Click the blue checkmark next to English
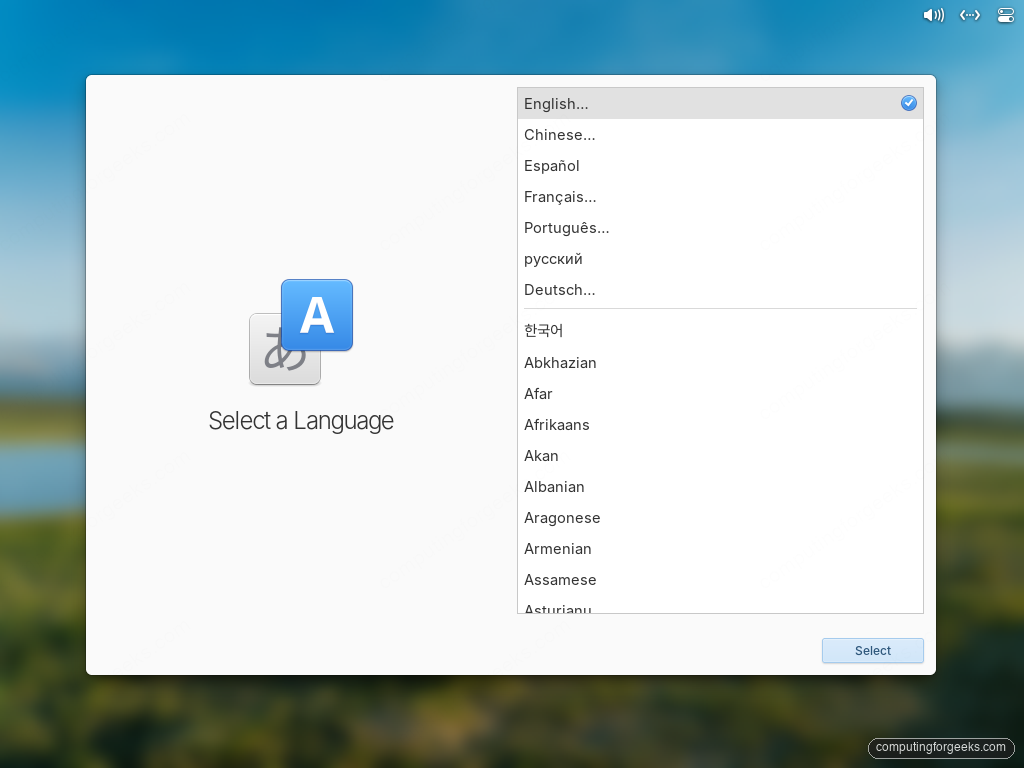 tap(908, 103)
